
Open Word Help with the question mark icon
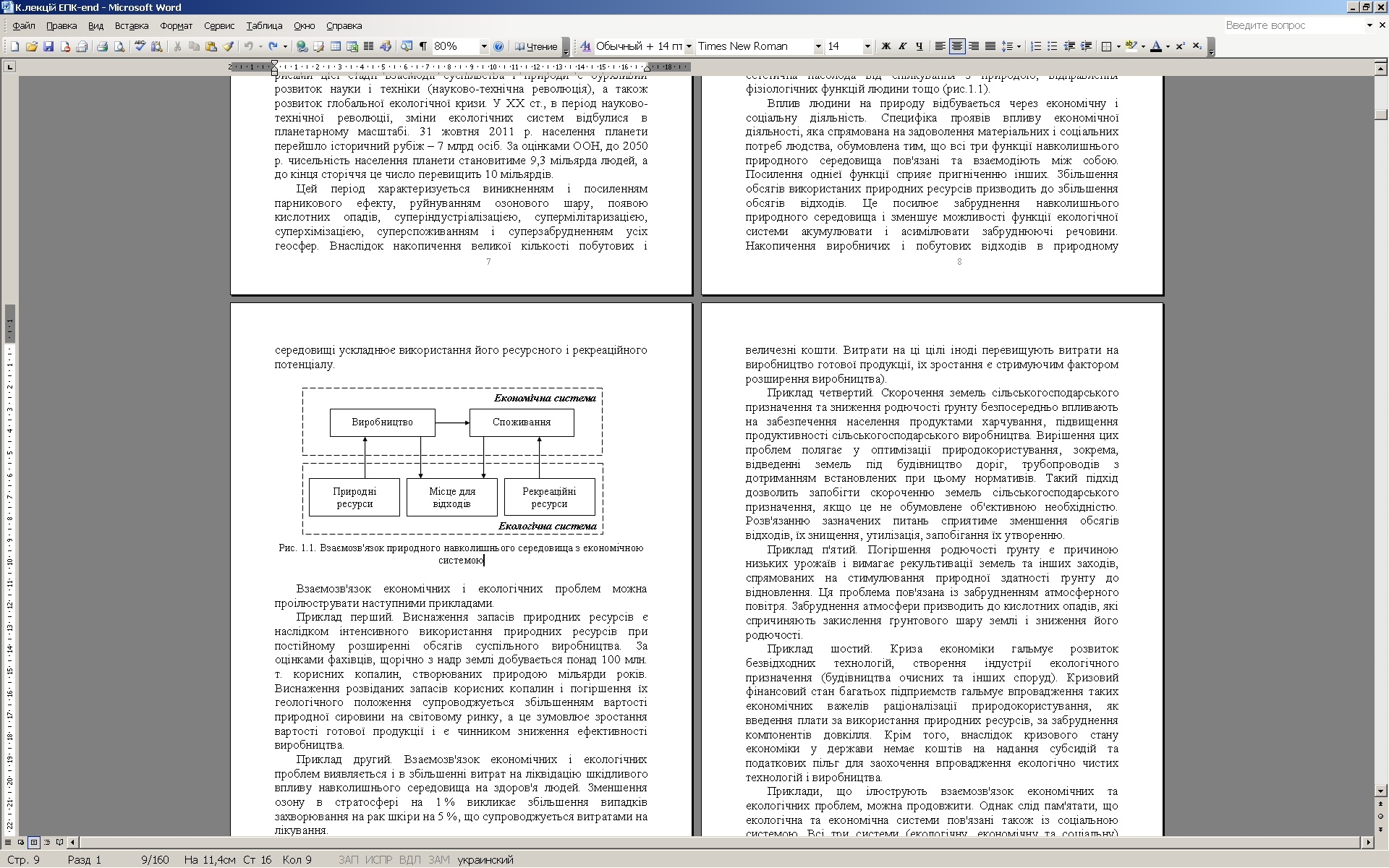(x=498, y=46)
